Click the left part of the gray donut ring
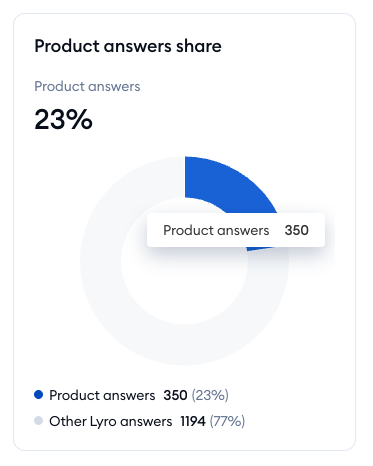This screenshot has width=373, height=466. pyautogui.click(x=101, y=261)
